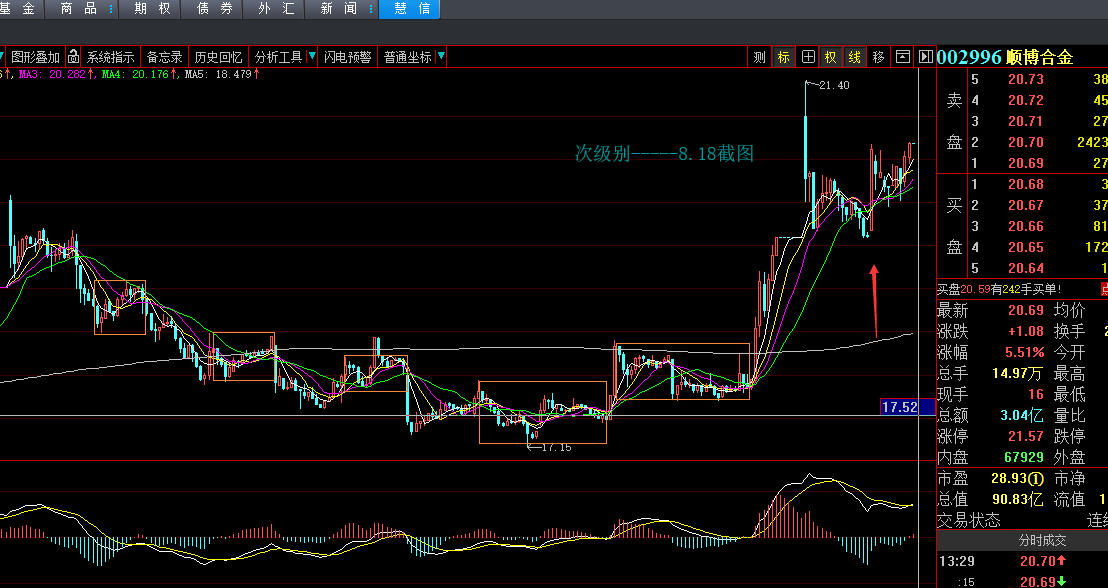Click the 系统指示 button

click(x=110, y=57)
